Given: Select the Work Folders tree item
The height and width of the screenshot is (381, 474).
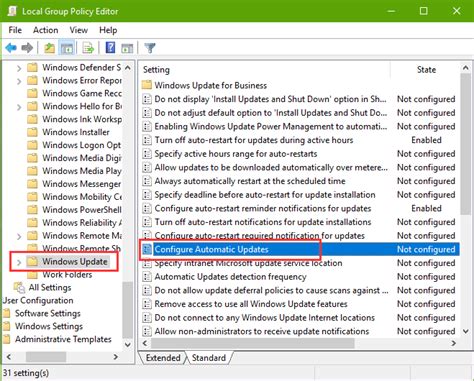Looking at the screenshot, I should coord(67,275).
